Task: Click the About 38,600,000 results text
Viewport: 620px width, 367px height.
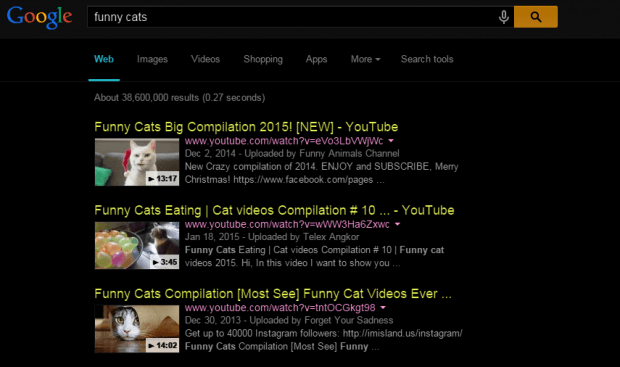Action: point(180,98)
